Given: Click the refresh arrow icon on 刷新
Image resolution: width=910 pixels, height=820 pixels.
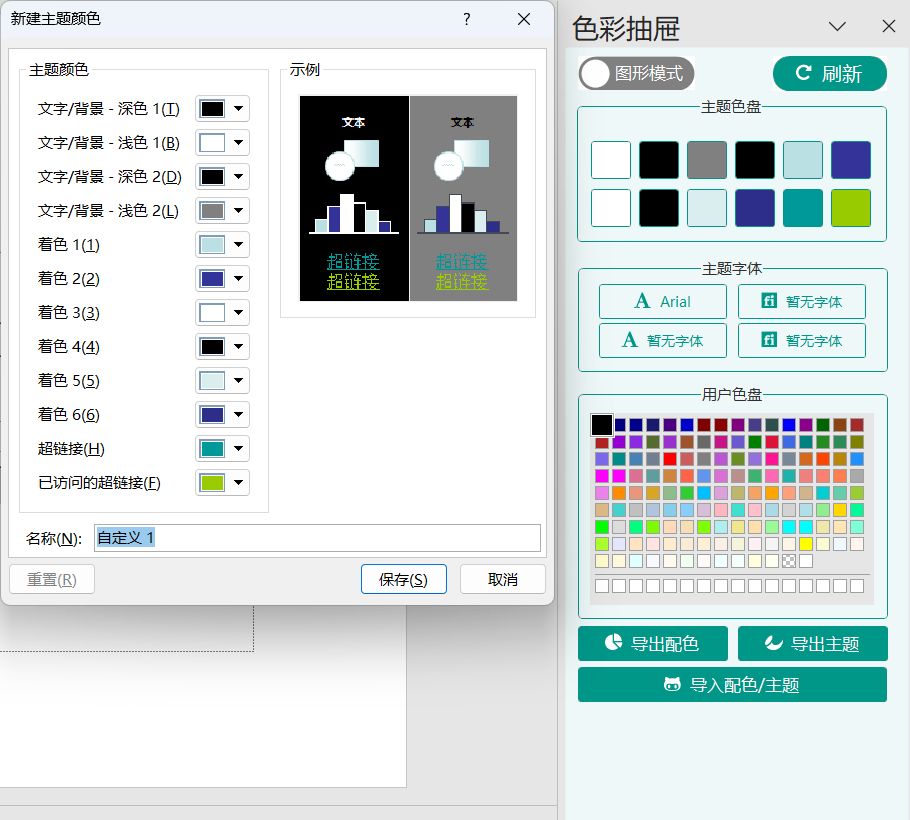Looking at the screenshot, I should pyautogui.click(x=803, y=73).
